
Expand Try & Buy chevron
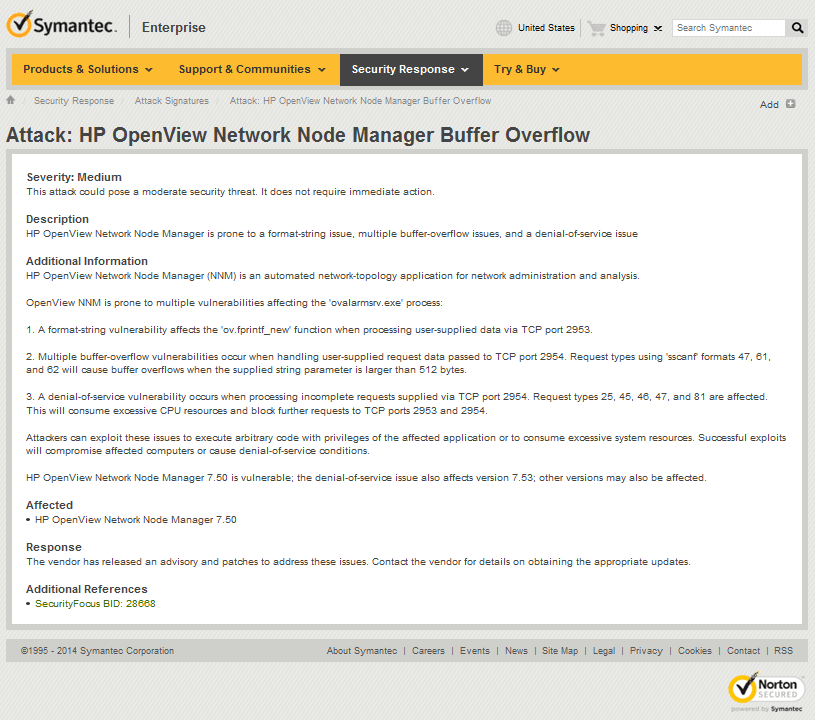(556, 70)
